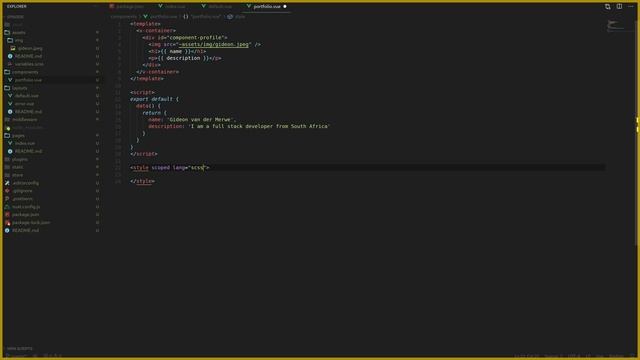Click the braces "portfolio.vue" symbol breadcrumb
The image size is (640, 360).
click(x=202, y=17)
